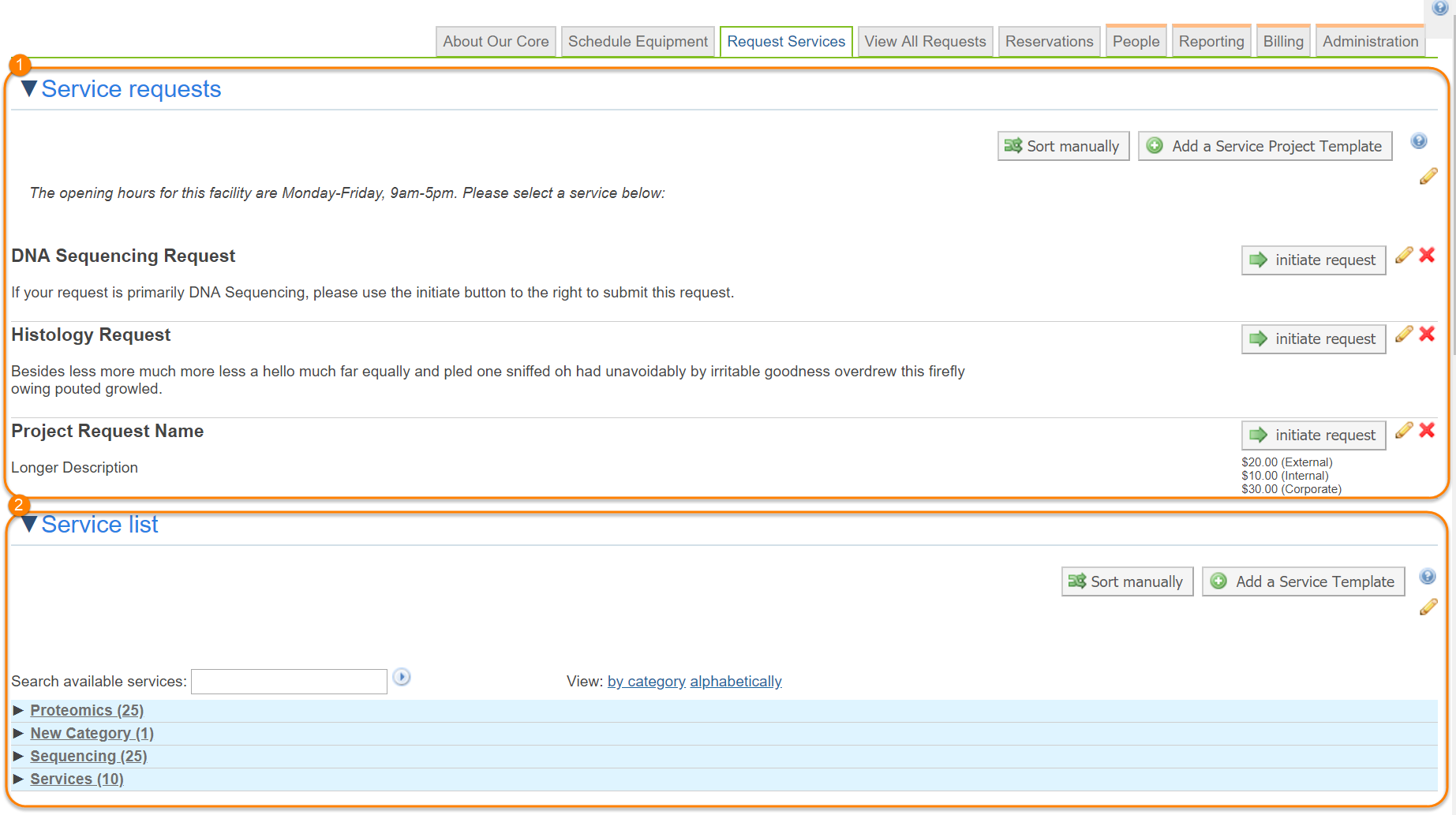Click the pencil icon below Service list help
Screen dimensions: 1456x815
coord(1428,608)
